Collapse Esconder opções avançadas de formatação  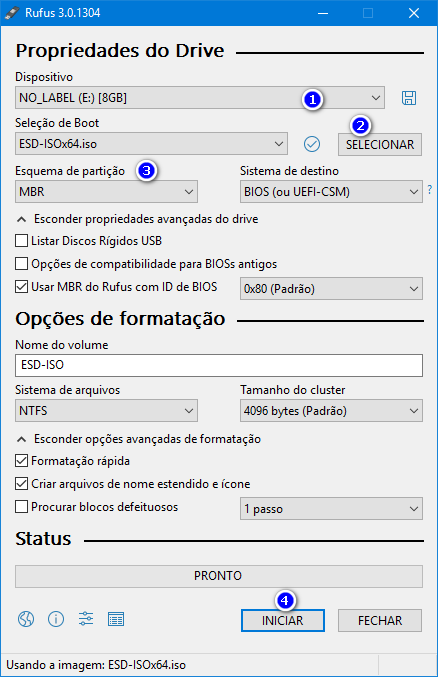pyautogui.click(x=139, y=439)
